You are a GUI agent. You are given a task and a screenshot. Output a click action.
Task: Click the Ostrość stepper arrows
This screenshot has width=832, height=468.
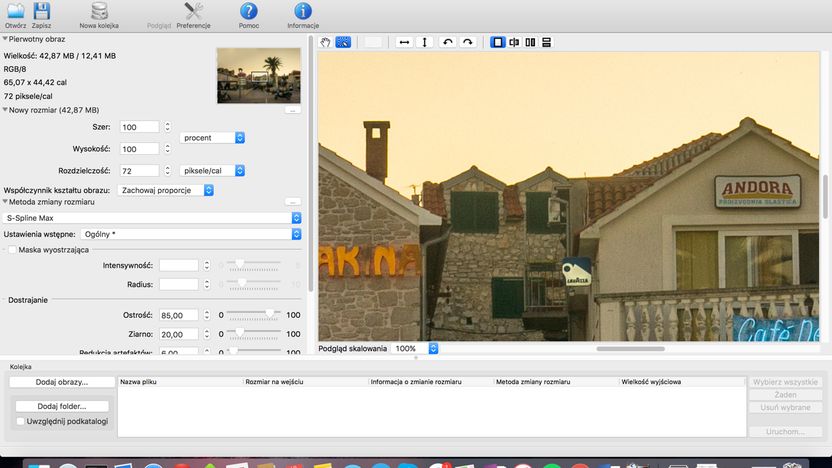coord(206,315)
